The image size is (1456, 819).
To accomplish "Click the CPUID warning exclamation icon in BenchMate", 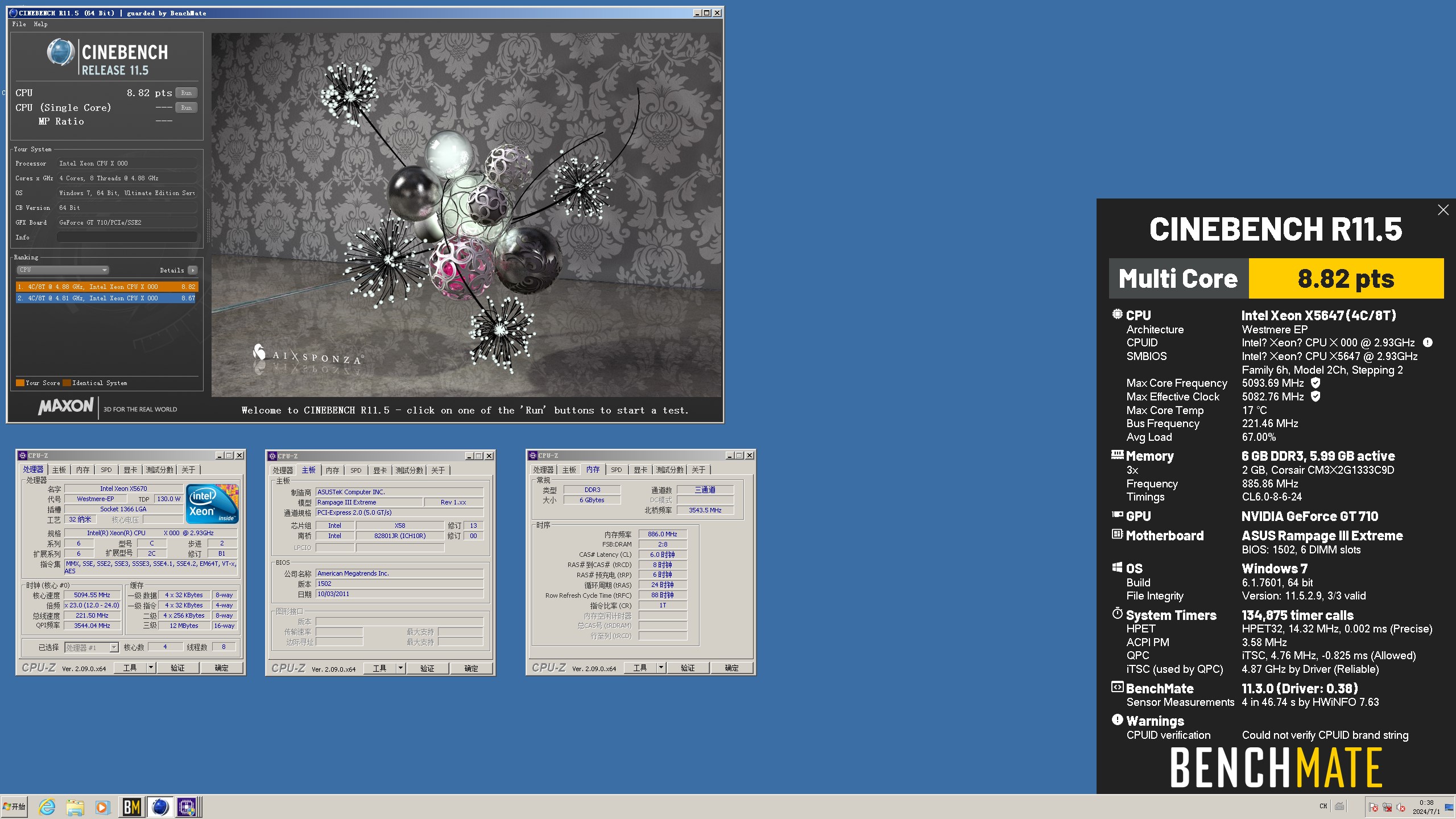I will pos(1428,342).
